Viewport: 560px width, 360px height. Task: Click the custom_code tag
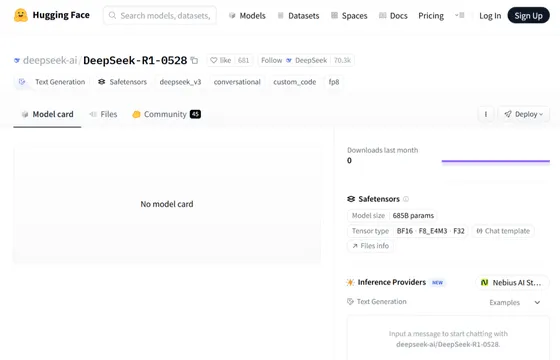(295, 82)
